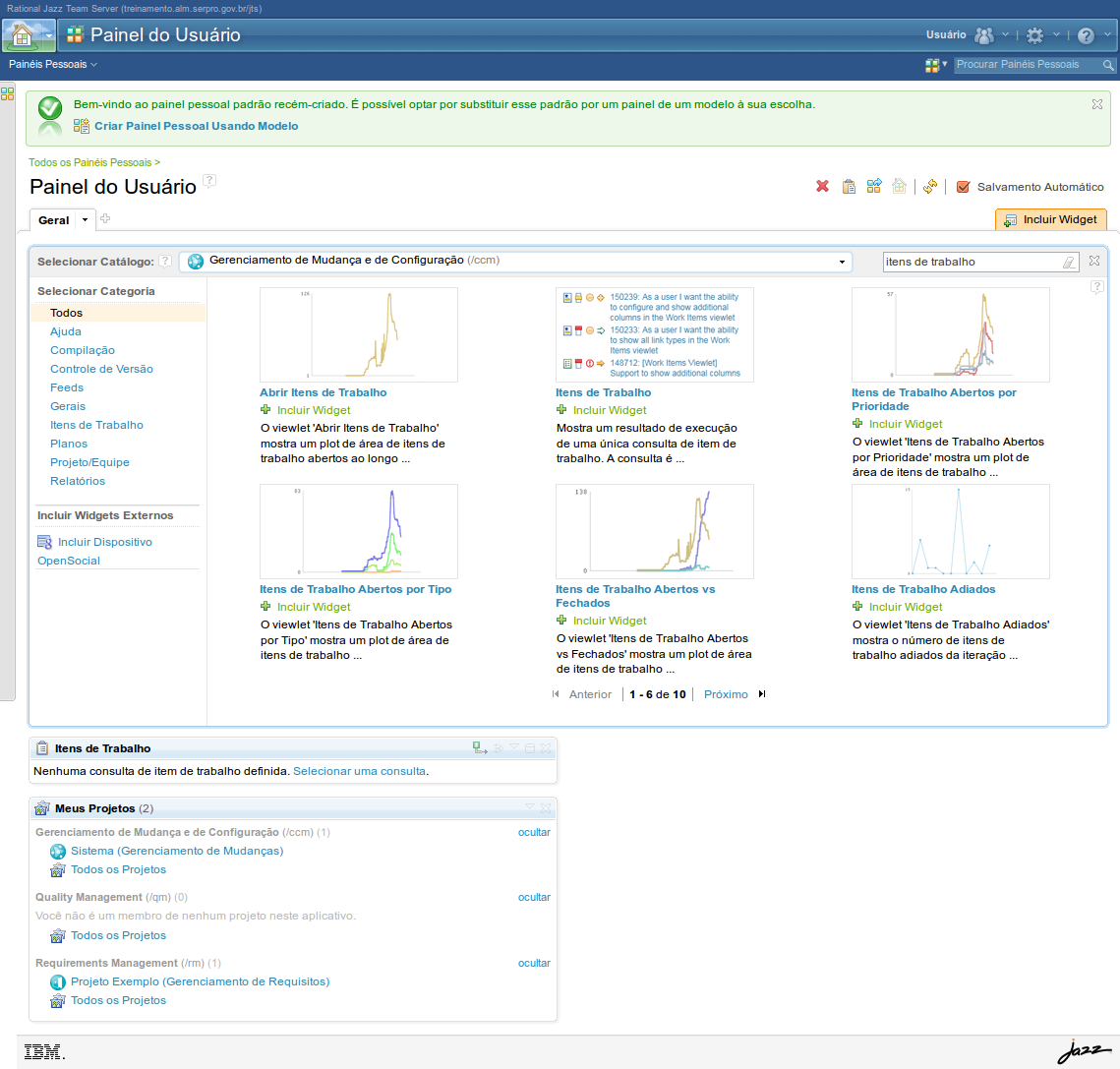Click the Procurar Painéis Pessoais search field
The image size is (1120, 1069).
(1027, 64)
